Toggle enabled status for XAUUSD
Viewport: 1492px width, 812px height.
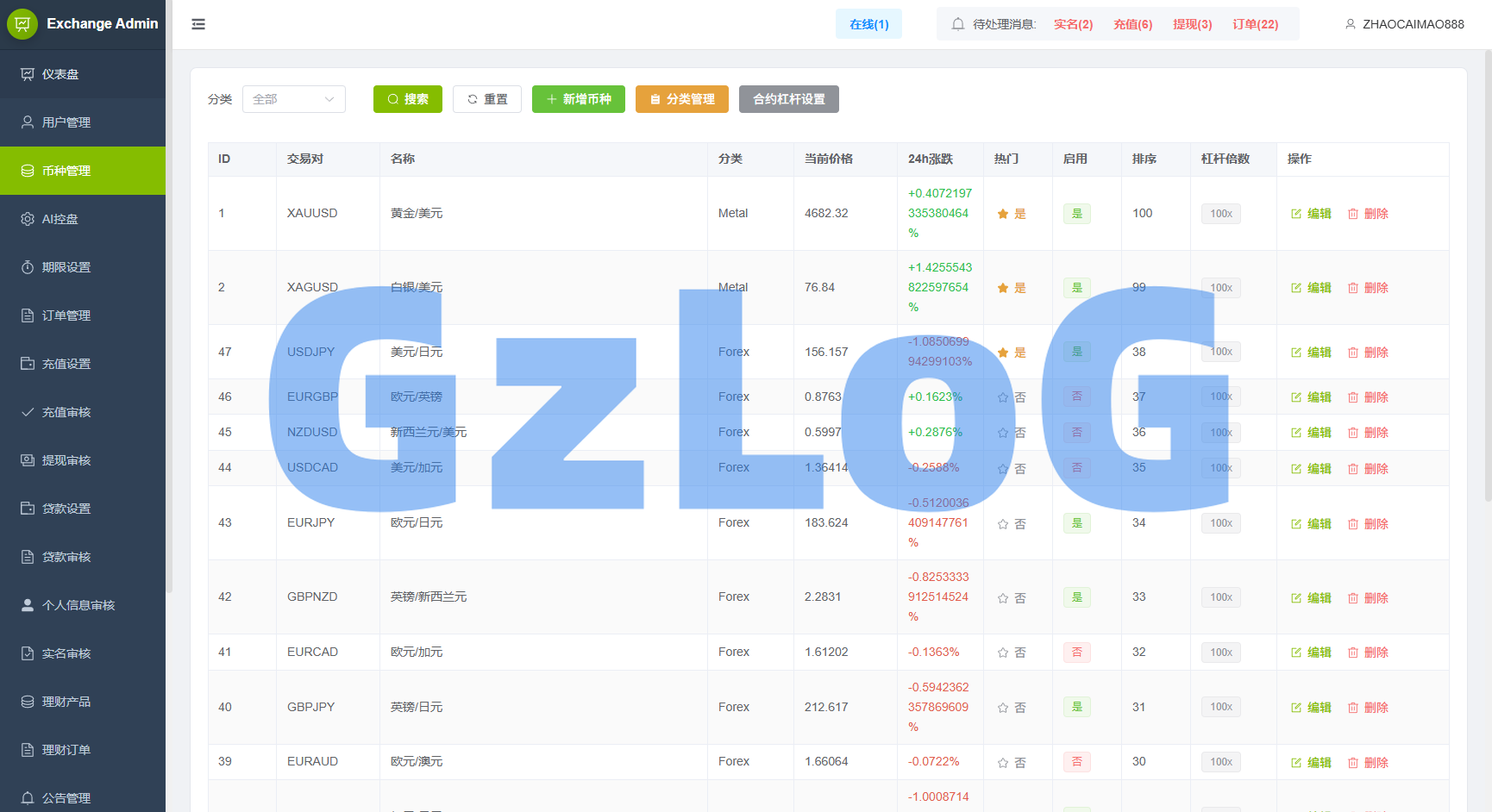coord(1077,214)
